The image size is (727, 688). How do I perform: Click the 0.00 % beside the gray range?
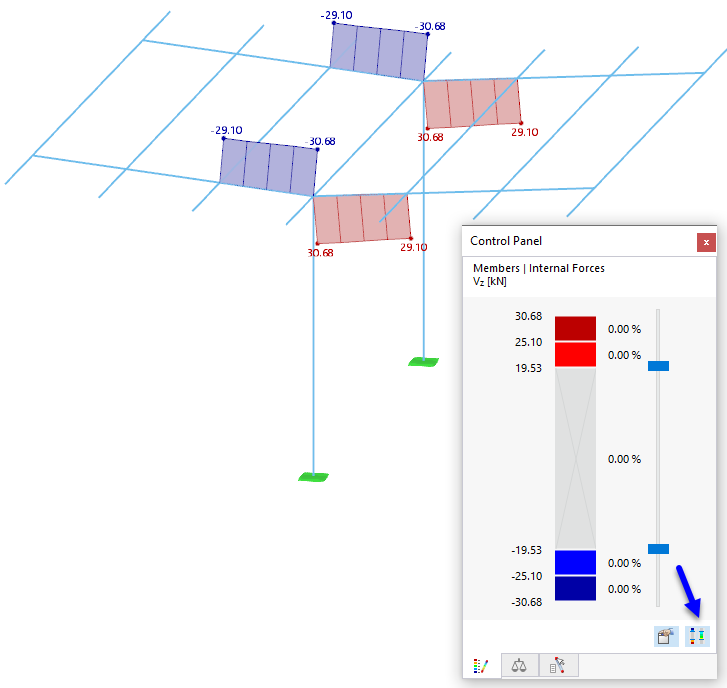pos(624,459)
